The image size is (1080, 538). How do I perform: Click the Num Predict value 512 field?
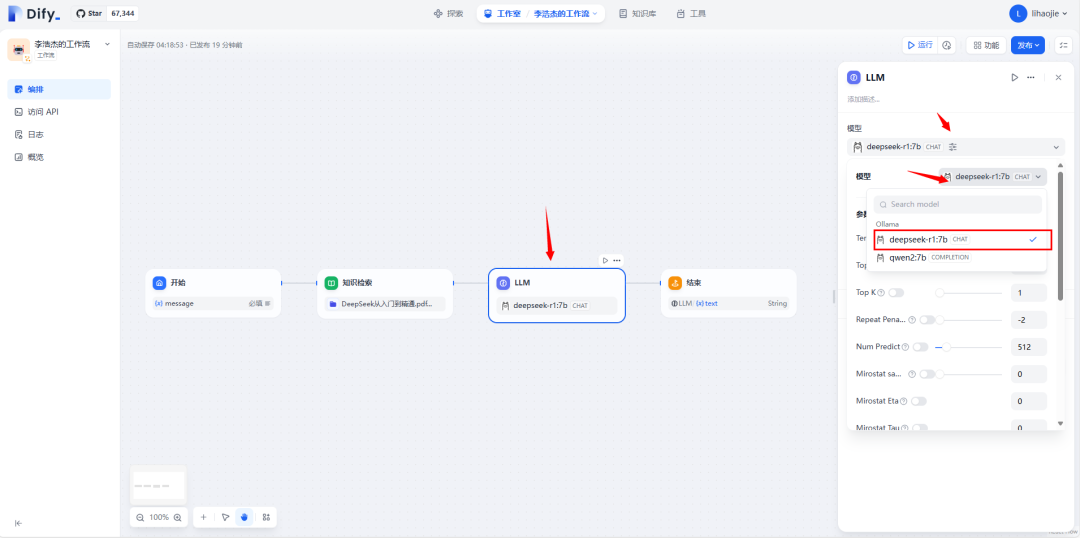pos(1028,347)
